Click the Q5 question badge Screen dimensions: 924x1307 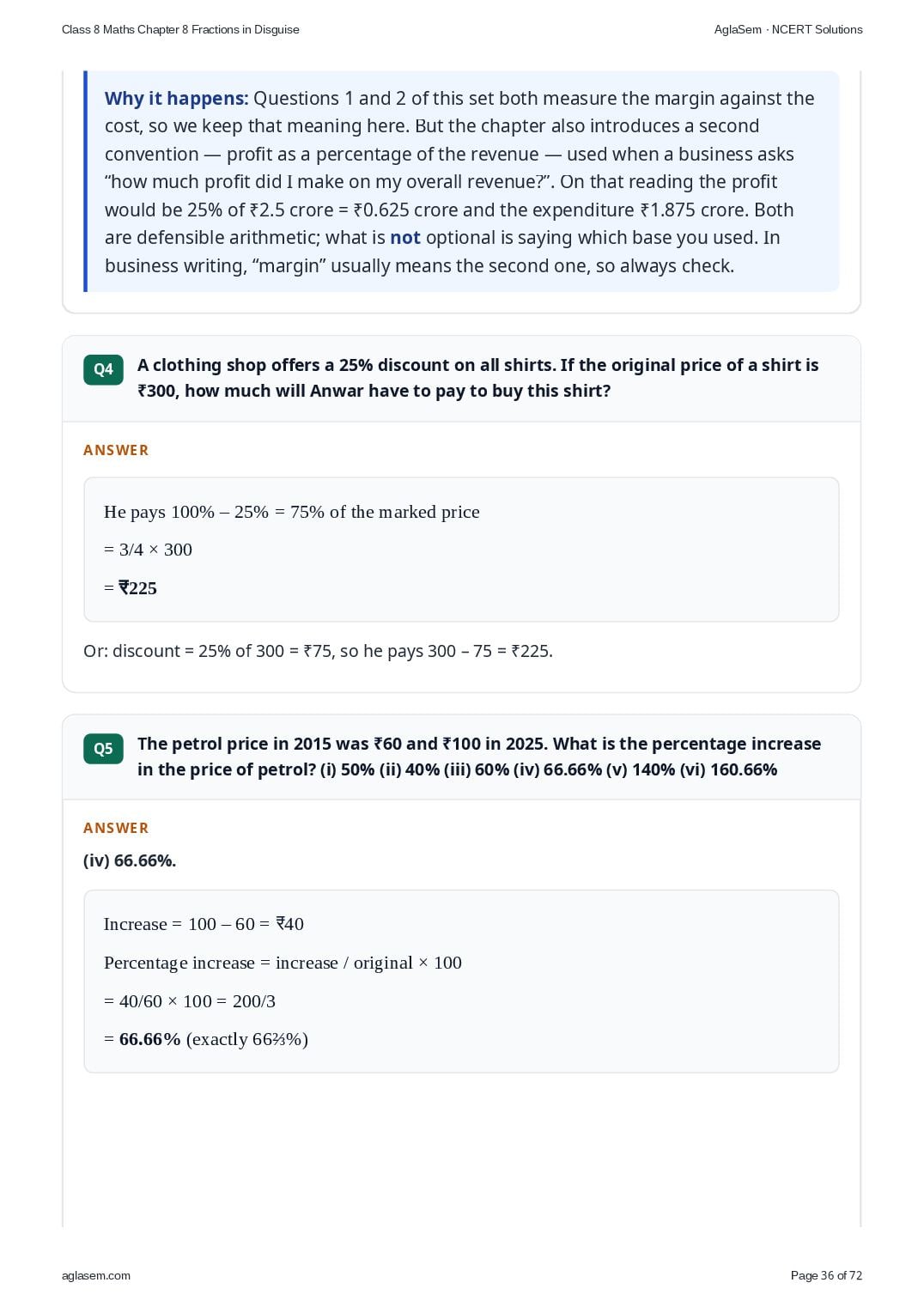(103, 748)
